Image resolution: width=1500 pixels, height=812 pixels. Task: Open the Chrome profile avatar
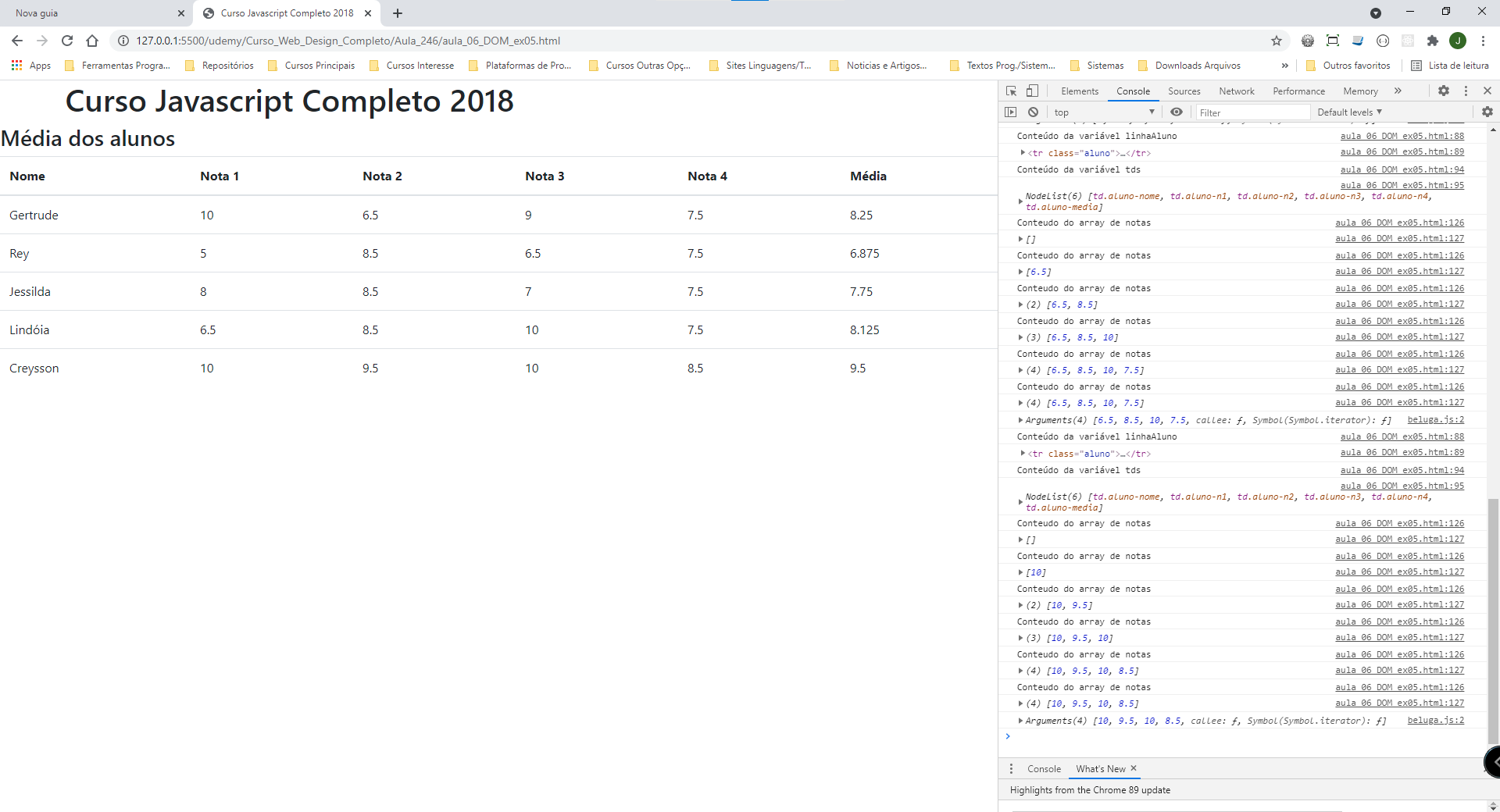pos(1458,41)
